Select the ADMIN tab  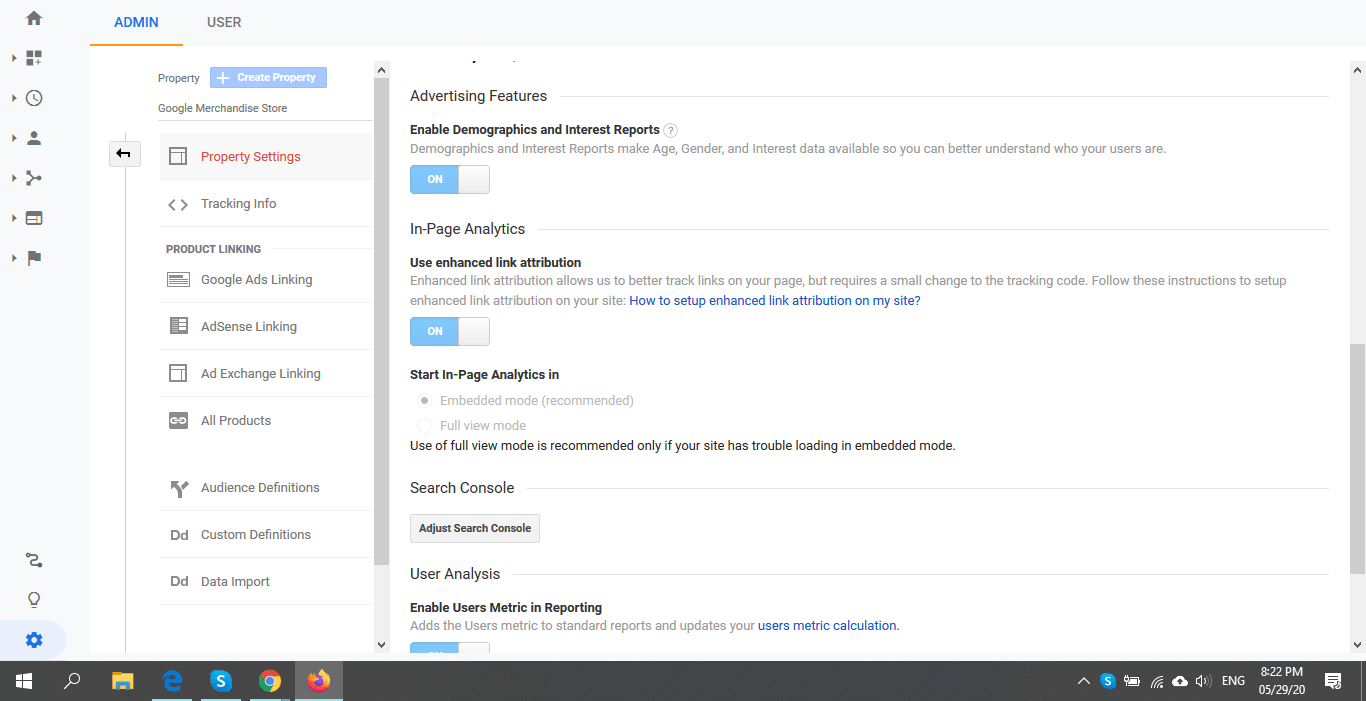(x=135, y=22)
